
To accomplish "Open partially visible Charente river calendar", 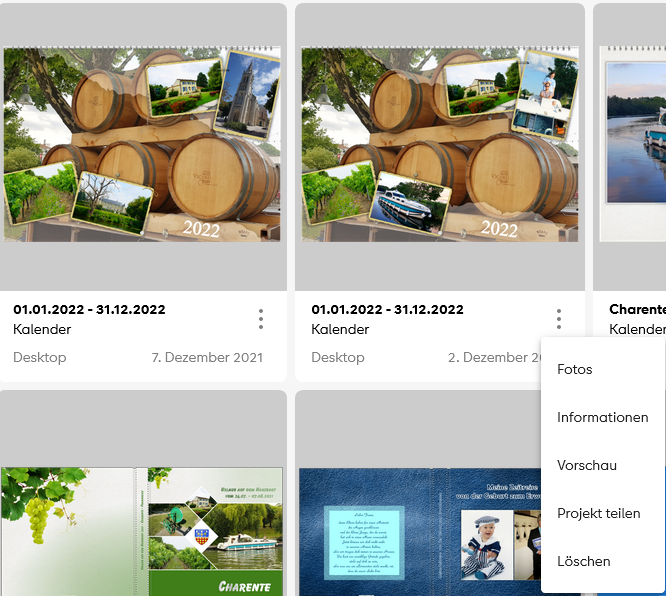I will pos(633,144).
